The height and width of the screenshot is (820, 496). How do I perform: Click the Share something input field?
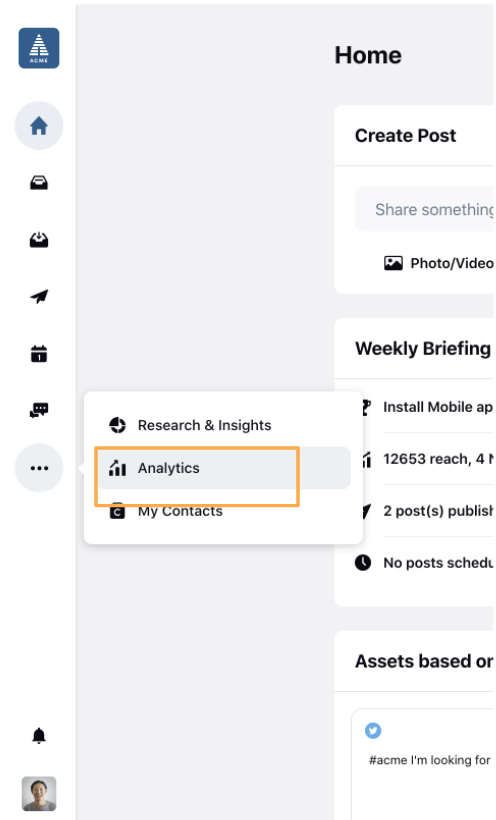click(424, 209)
